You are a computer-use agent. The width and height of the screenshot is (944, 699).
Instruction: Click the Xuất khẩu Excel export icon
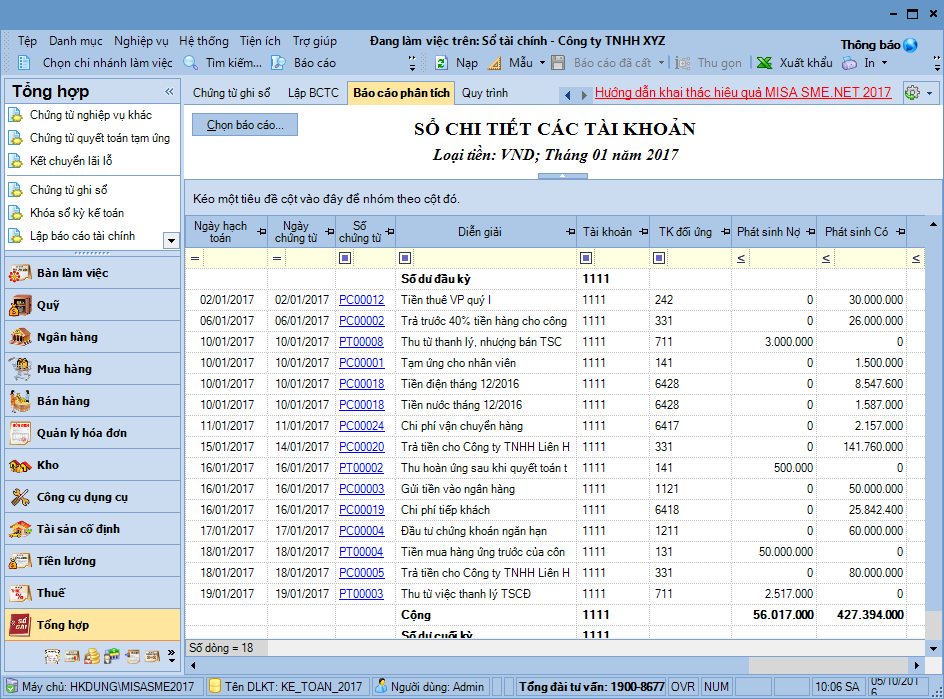point(765,63)
